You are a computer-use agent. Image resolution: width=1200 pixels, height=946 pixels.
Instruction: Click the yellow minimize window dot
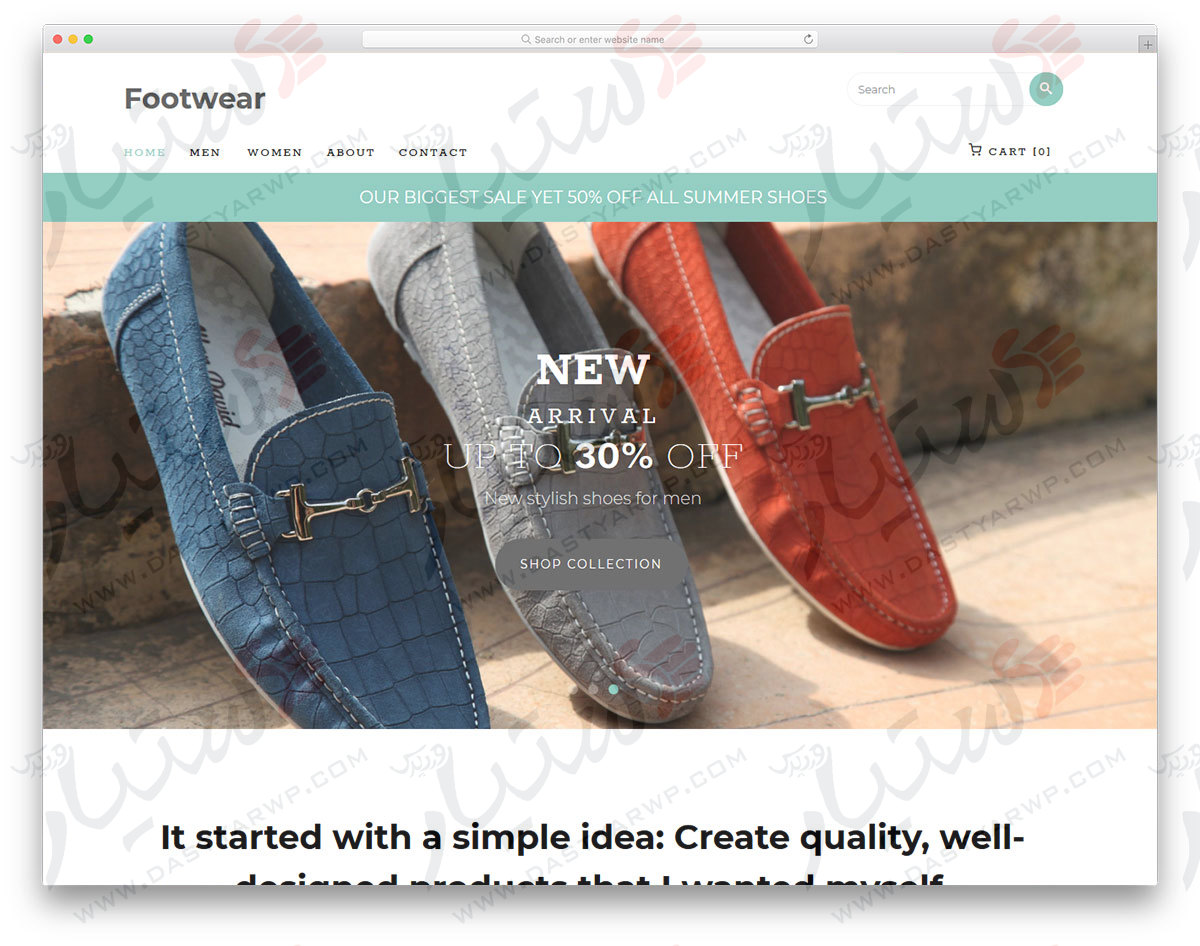(73, 39)
